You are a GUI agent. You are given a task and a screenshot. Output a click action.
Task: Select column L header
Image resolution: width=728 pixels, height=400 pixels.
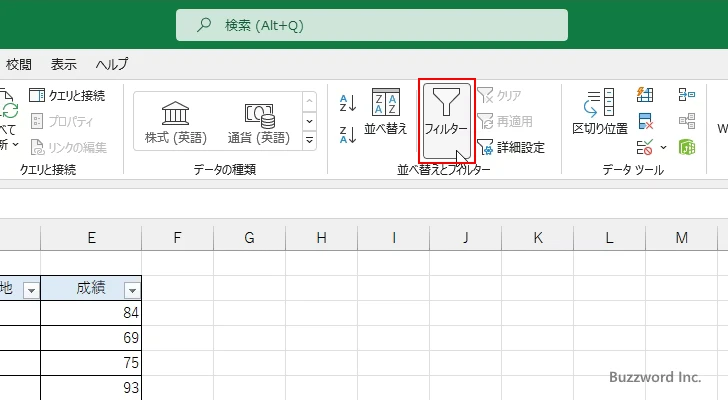click(609, 238)
